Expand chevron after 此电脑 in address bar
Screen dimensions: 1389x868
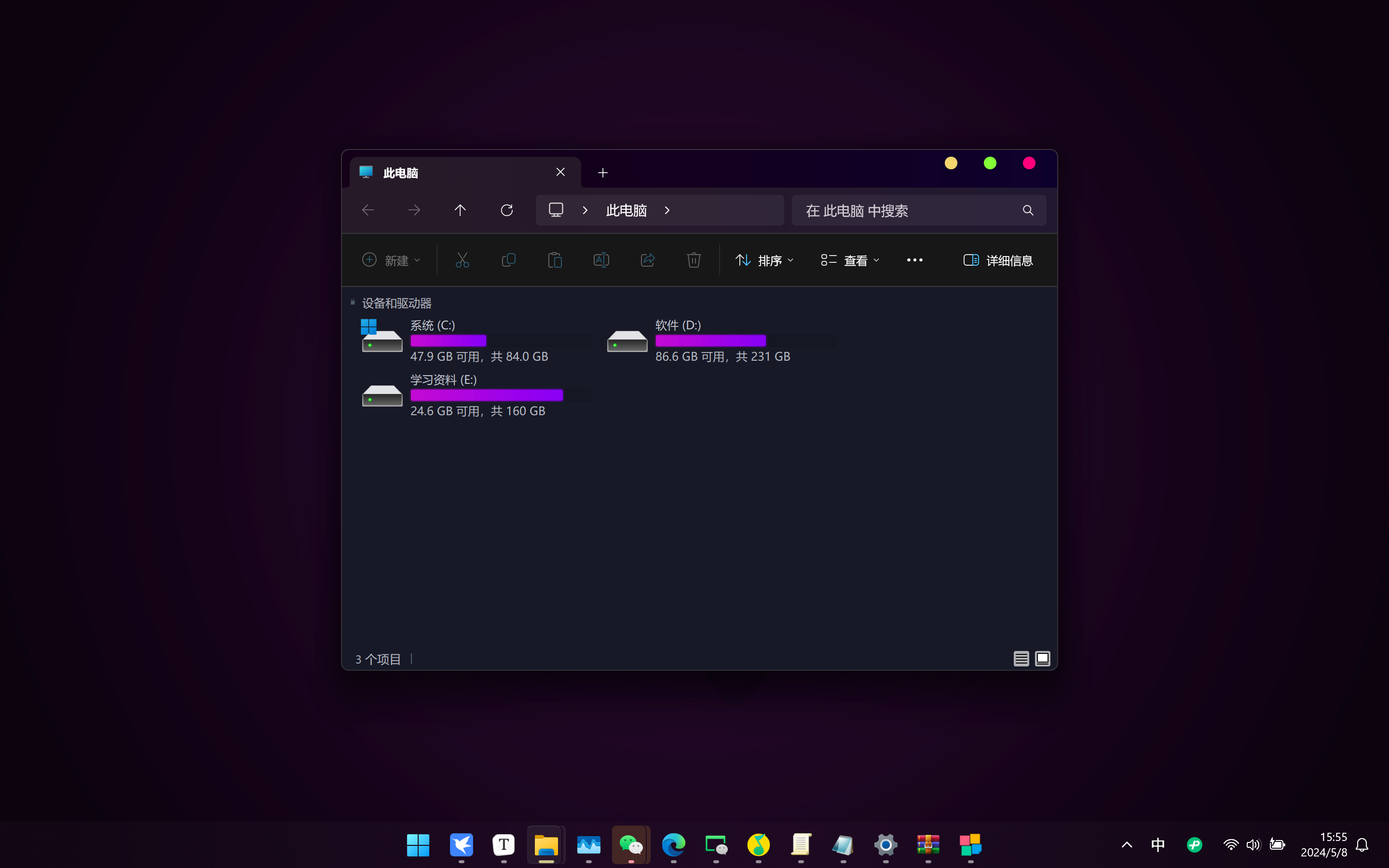[667, 210]
